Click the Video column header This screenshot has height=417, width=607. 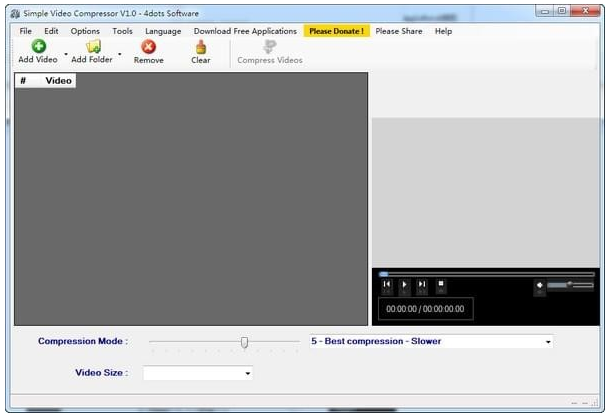pos(58,80)
